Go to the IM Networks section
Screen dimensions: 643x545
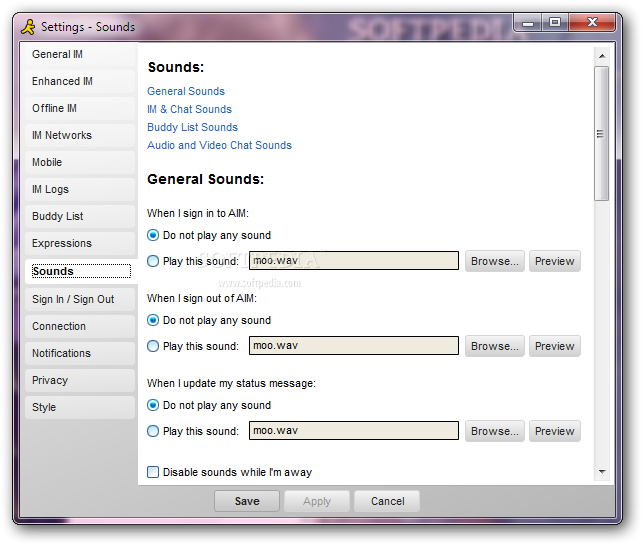click(x=80, y=136)
